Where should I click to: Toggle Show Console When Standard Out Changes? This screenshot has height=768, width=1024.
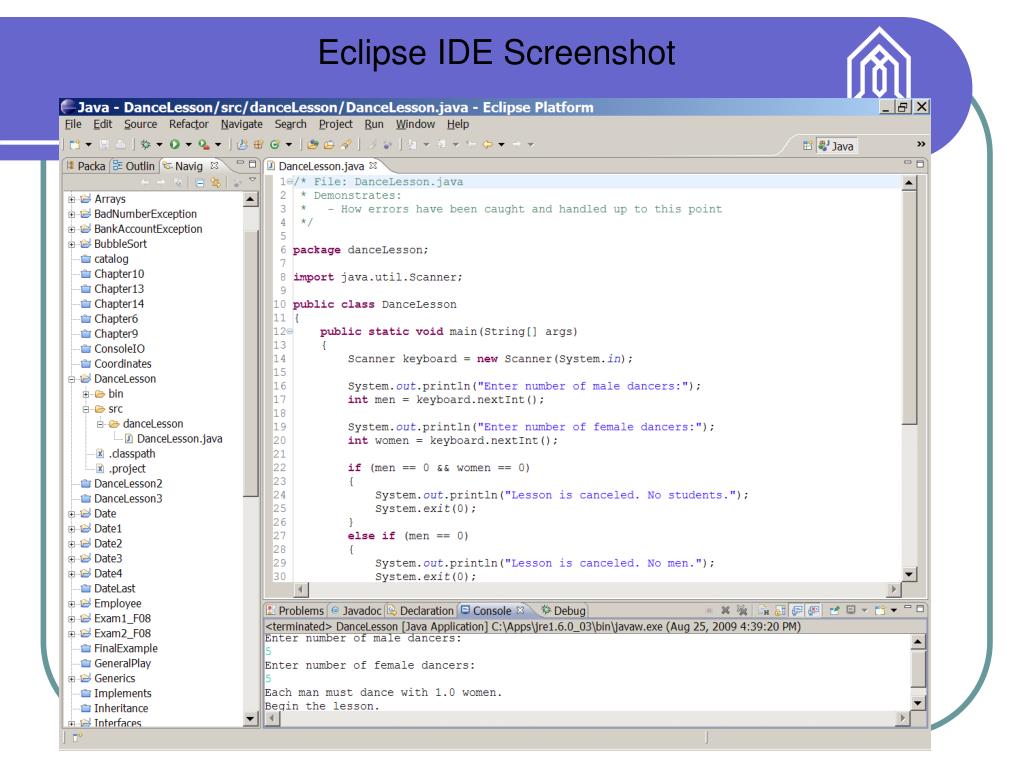pyautogui.click(x=797, y=611)
